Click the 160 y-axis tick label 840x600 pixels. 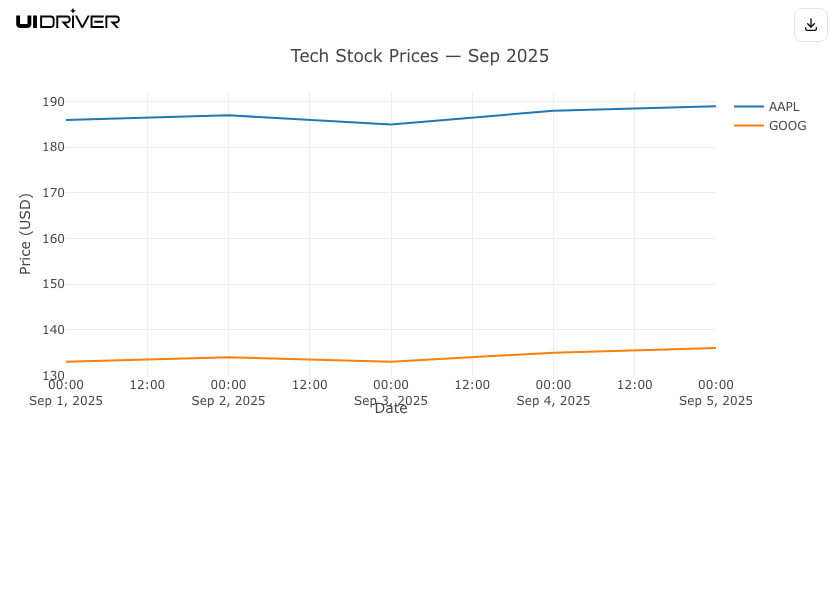[x=53, y=239]
